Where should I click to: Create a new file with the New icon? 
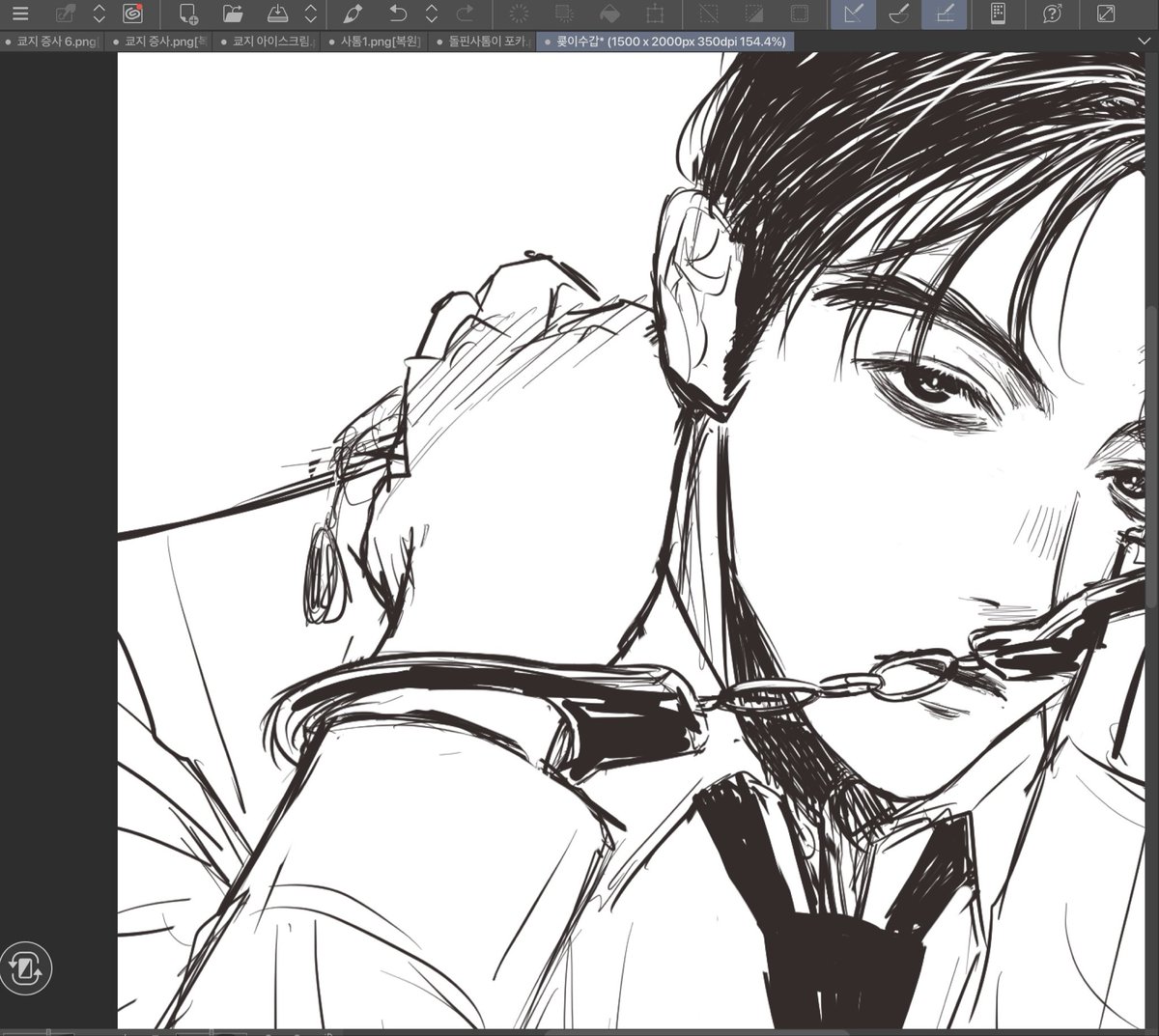188,14
